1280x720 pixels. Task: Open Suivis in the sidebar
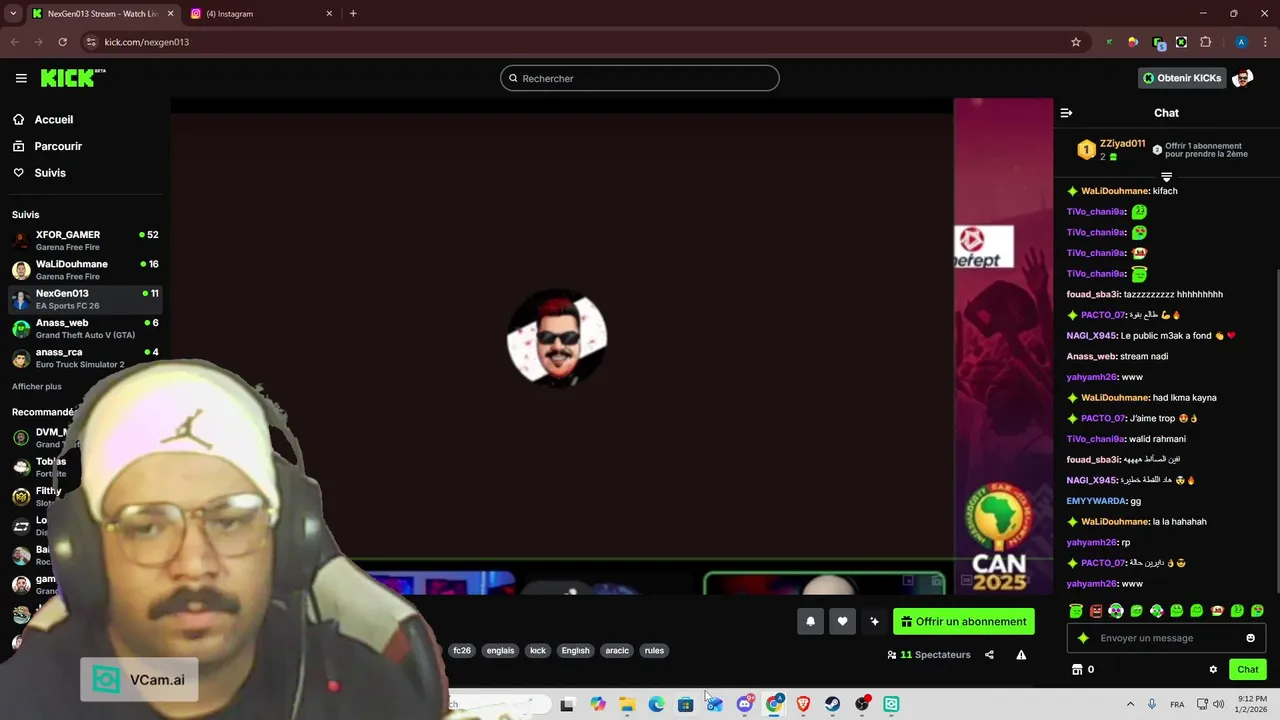tap(50, 173)
